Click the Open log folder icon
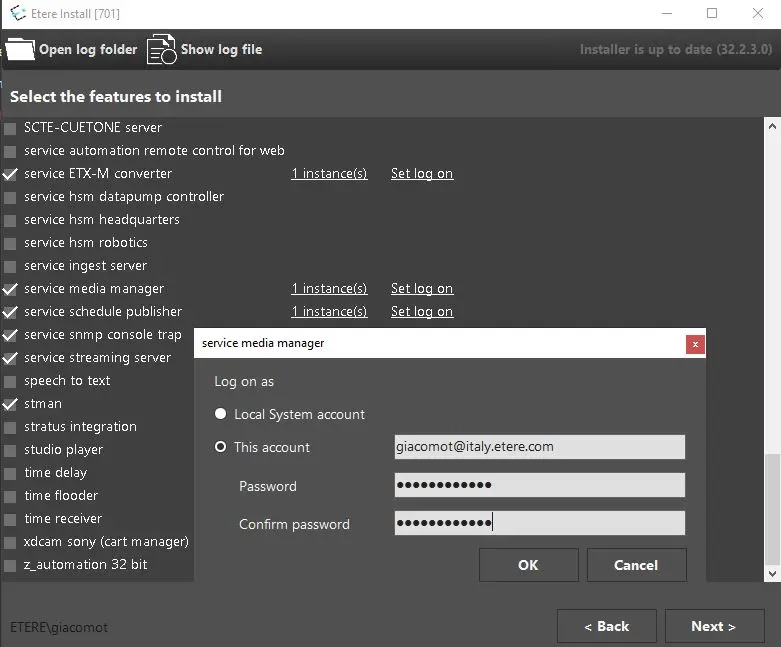This screenshot has width=781, height=647. tap(20, 49)
